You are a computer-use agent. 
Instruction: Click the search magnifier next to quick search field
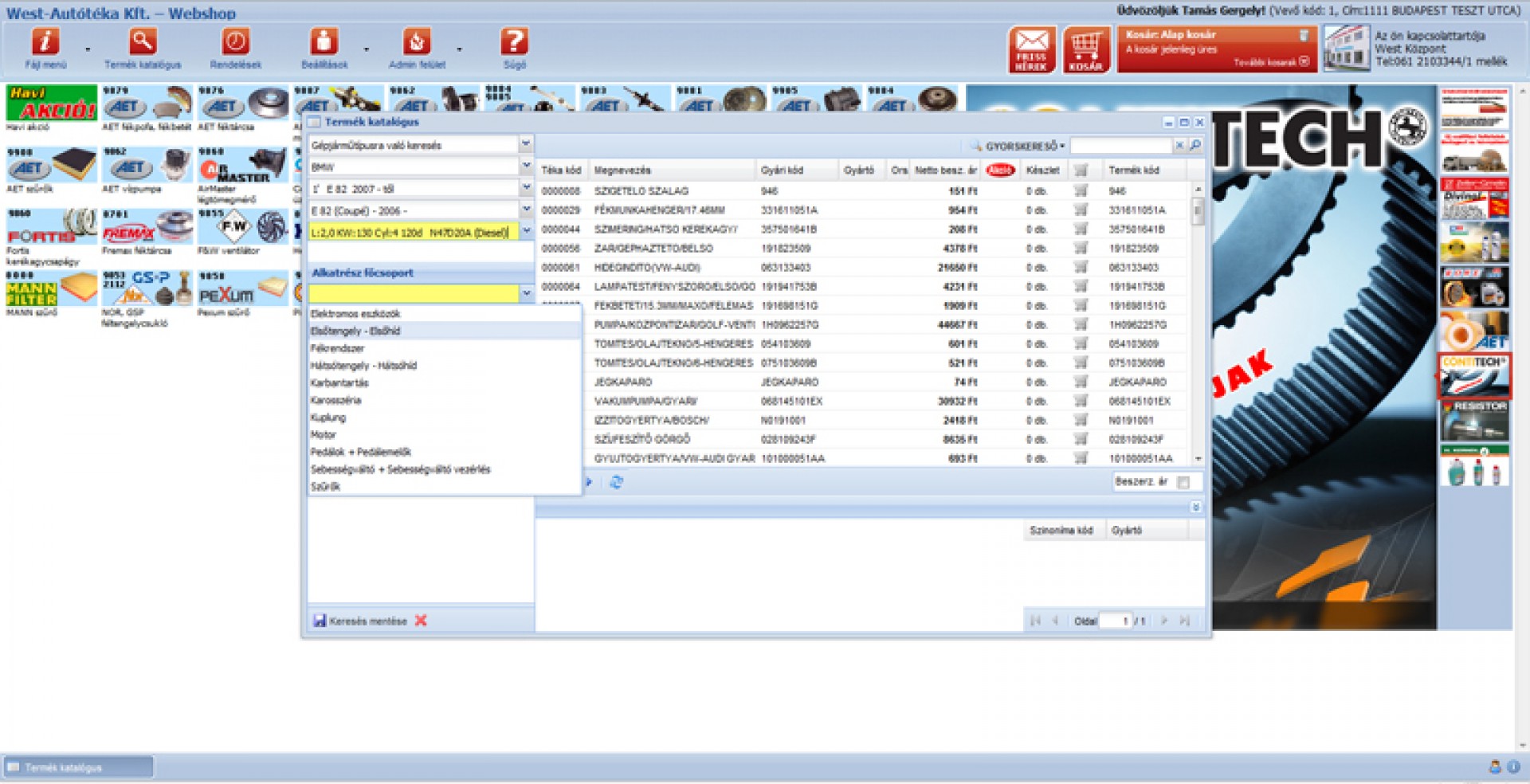(x=1195, y=146)
